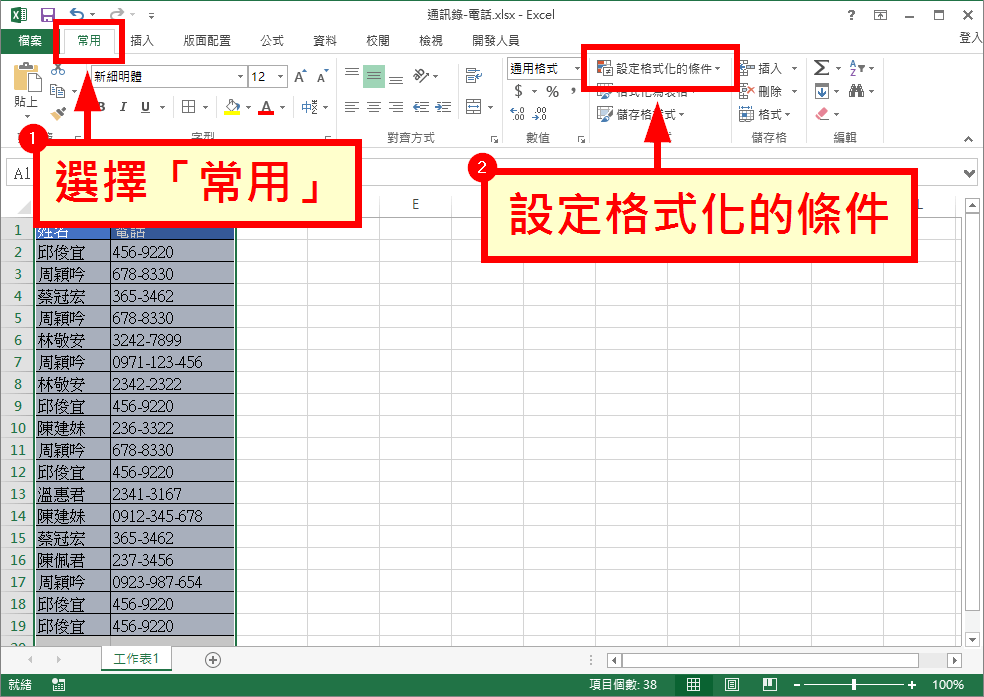The image size is (984, 697).
Task: Click the Find & Select binoculars icon
Action: [856, 92]
